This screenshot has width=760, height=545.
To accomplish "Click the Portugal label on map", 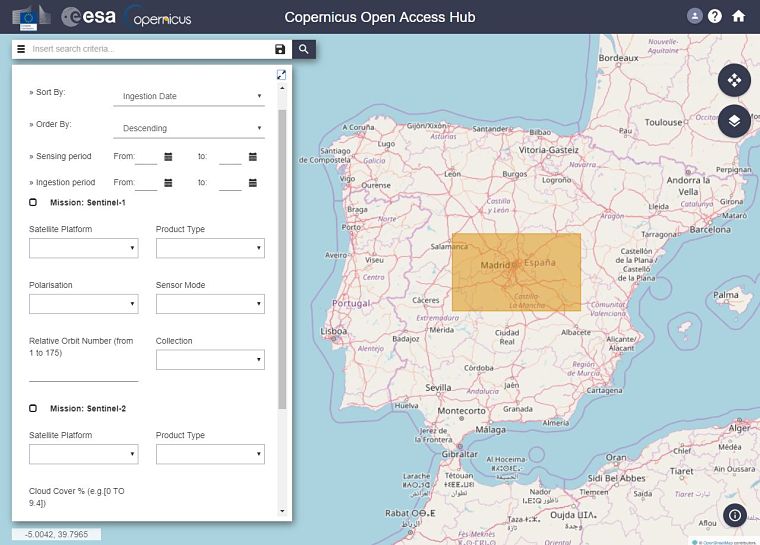I will (x=351, y=303).
